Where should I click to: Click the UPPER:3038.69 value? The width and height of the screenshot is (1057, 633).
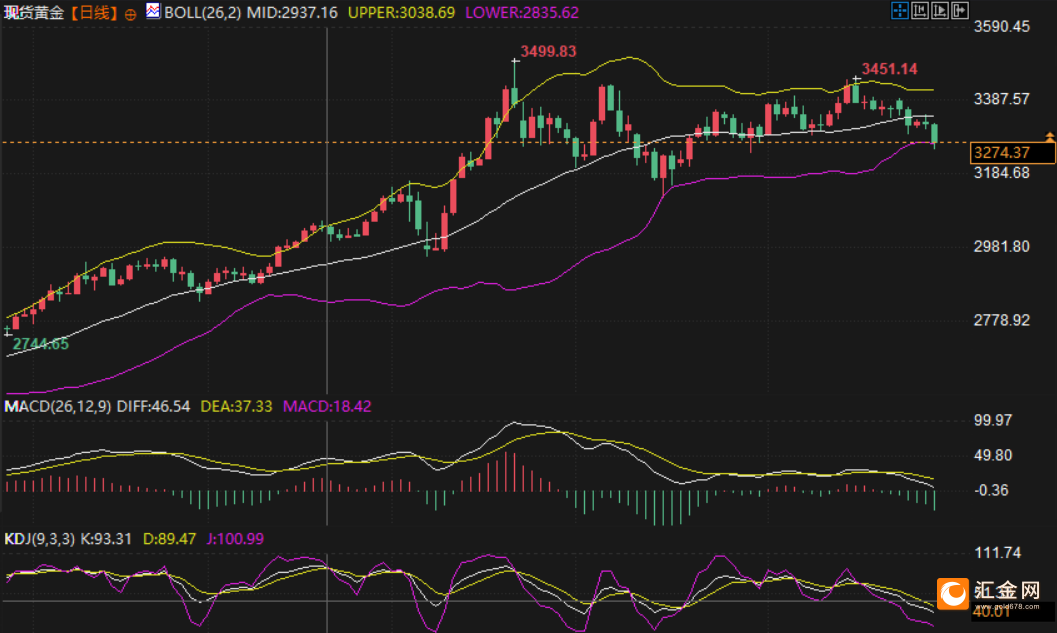click(x=401, y=13)
